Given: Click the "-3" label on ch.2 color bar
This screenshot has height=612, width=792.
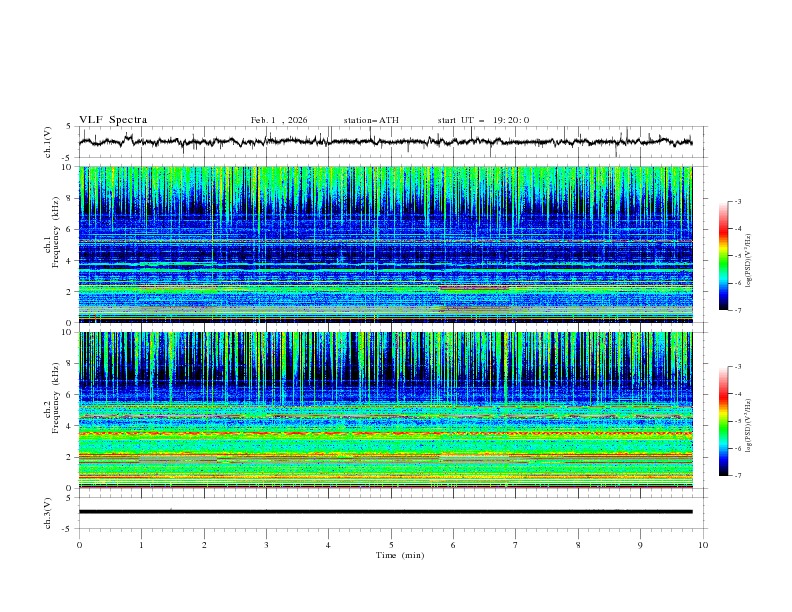Looking at the screenshot, I should point(737,367).
